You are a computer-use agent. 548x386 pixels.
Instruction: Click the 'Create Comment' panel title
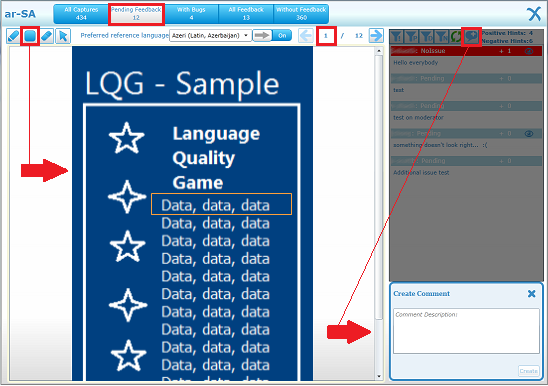click(x=421, y=294)
